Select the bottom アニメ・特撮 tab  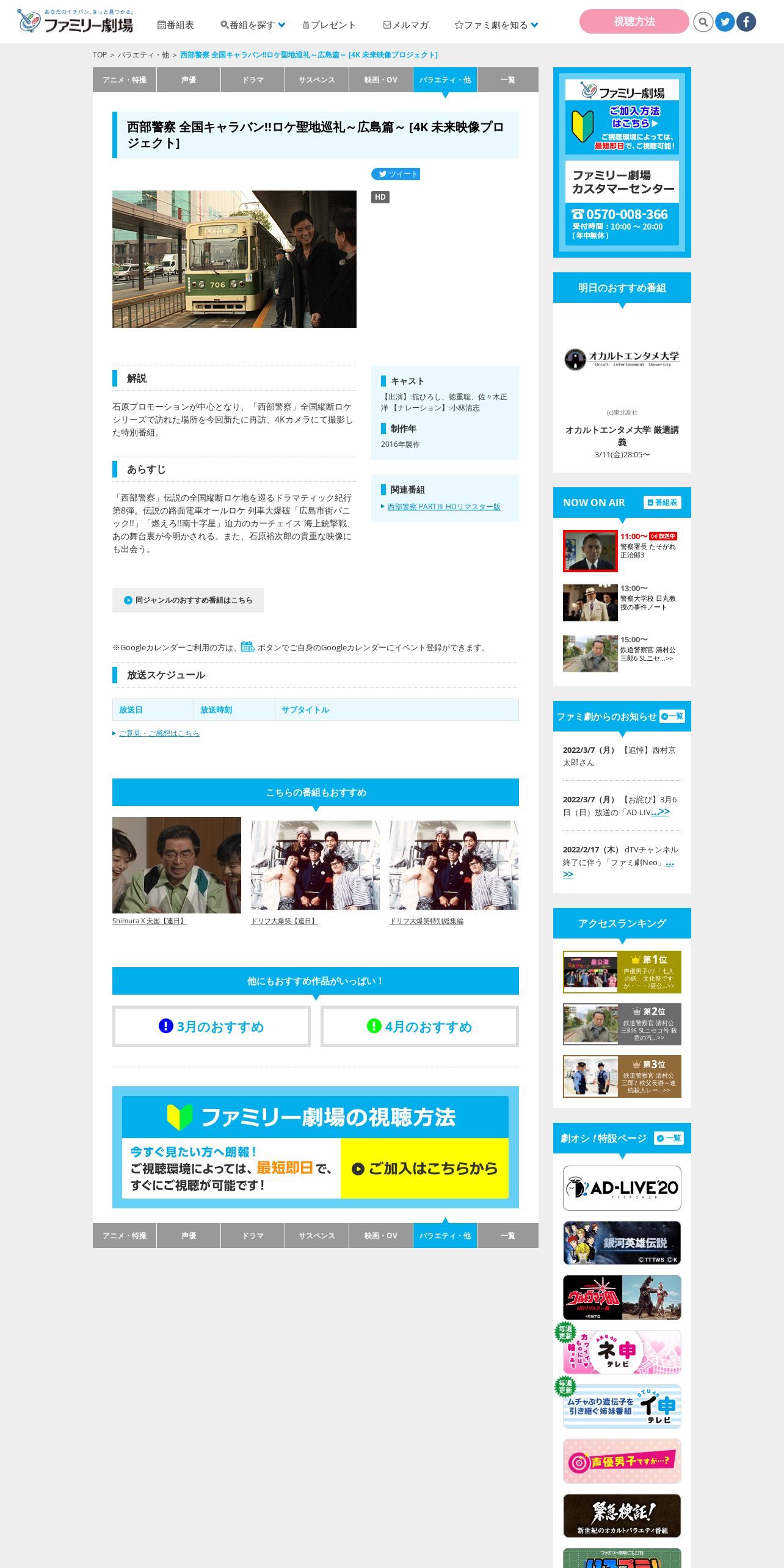coord(125,1236)
